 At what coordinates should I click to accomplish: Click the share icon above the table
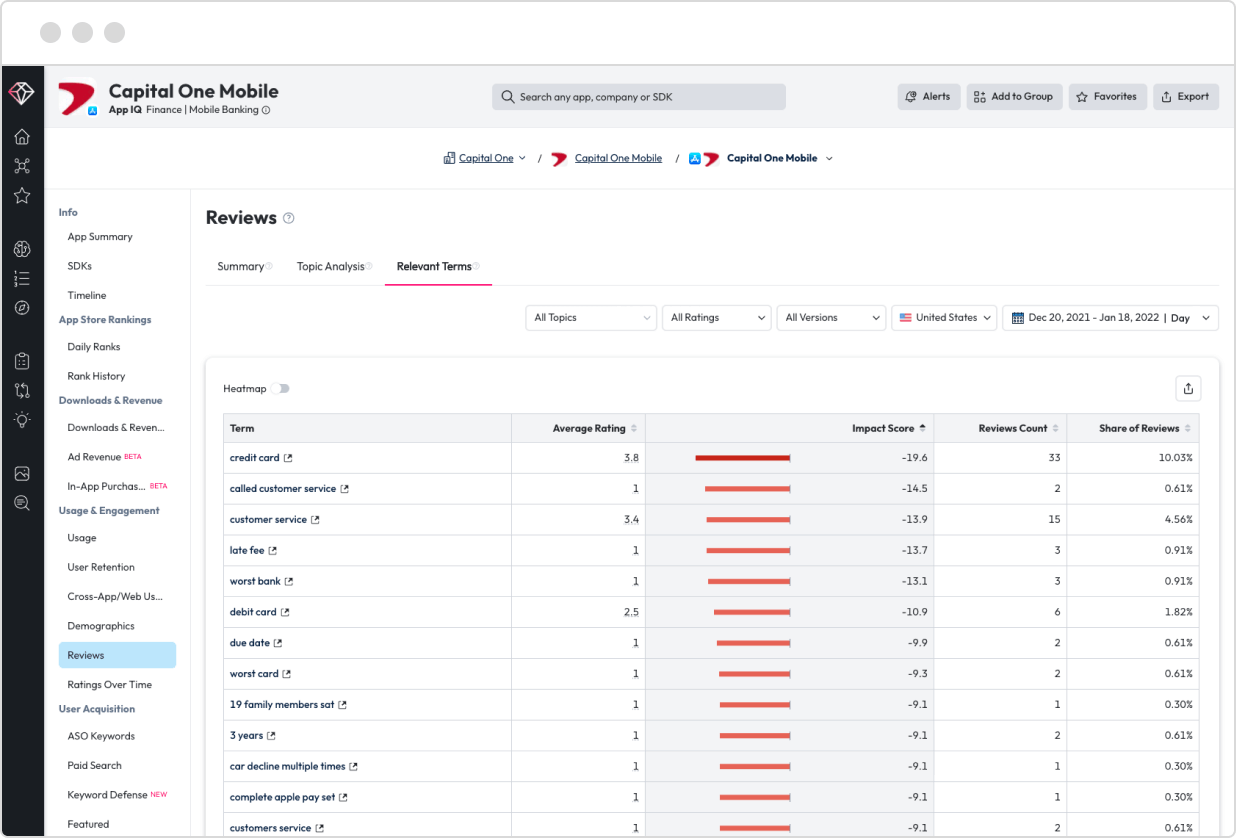pyautogui.click(x=1188, y=389)
